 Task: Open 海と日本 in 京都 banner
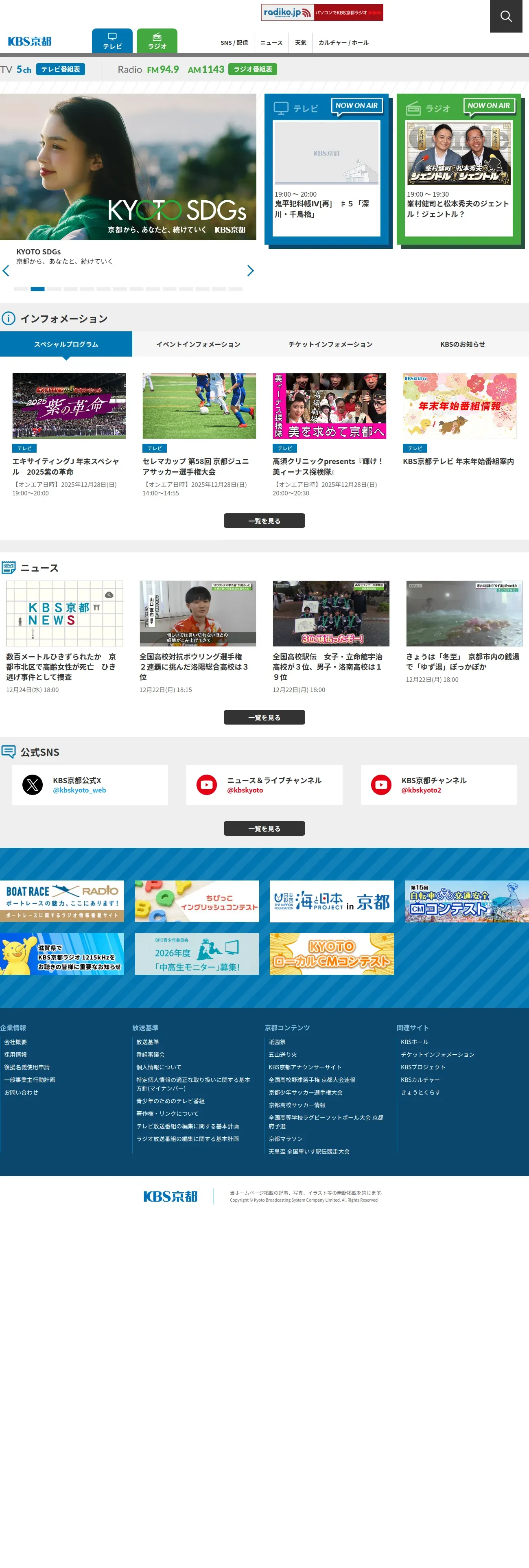click(332, 902)
